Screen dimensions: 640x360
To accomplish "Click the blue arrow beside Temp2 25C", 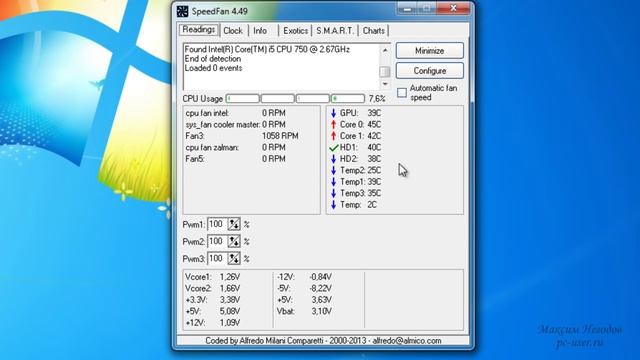I will 333,170.
